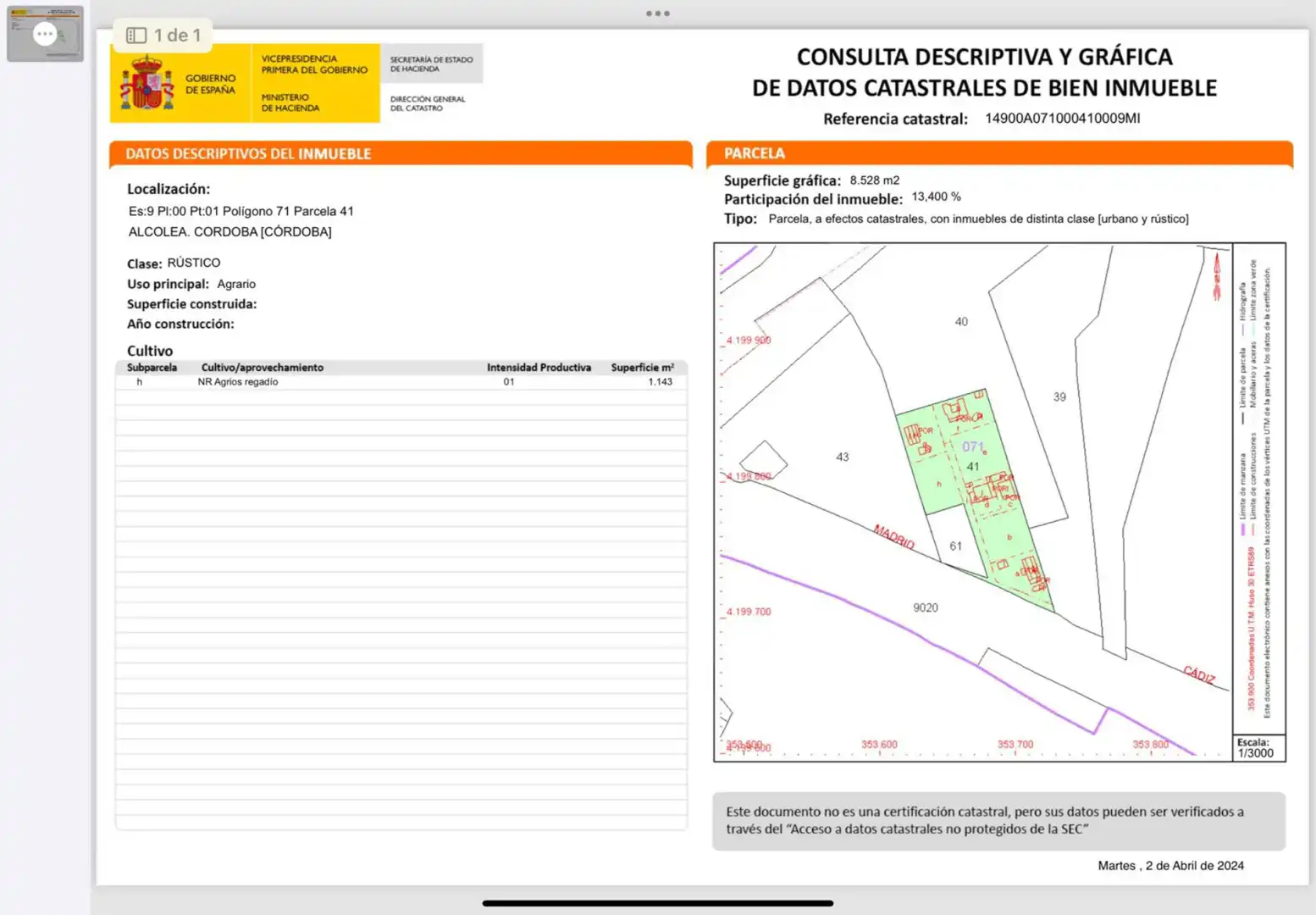
Task: Click the "MADRID" road label on the map
Action: coord(894,536)
